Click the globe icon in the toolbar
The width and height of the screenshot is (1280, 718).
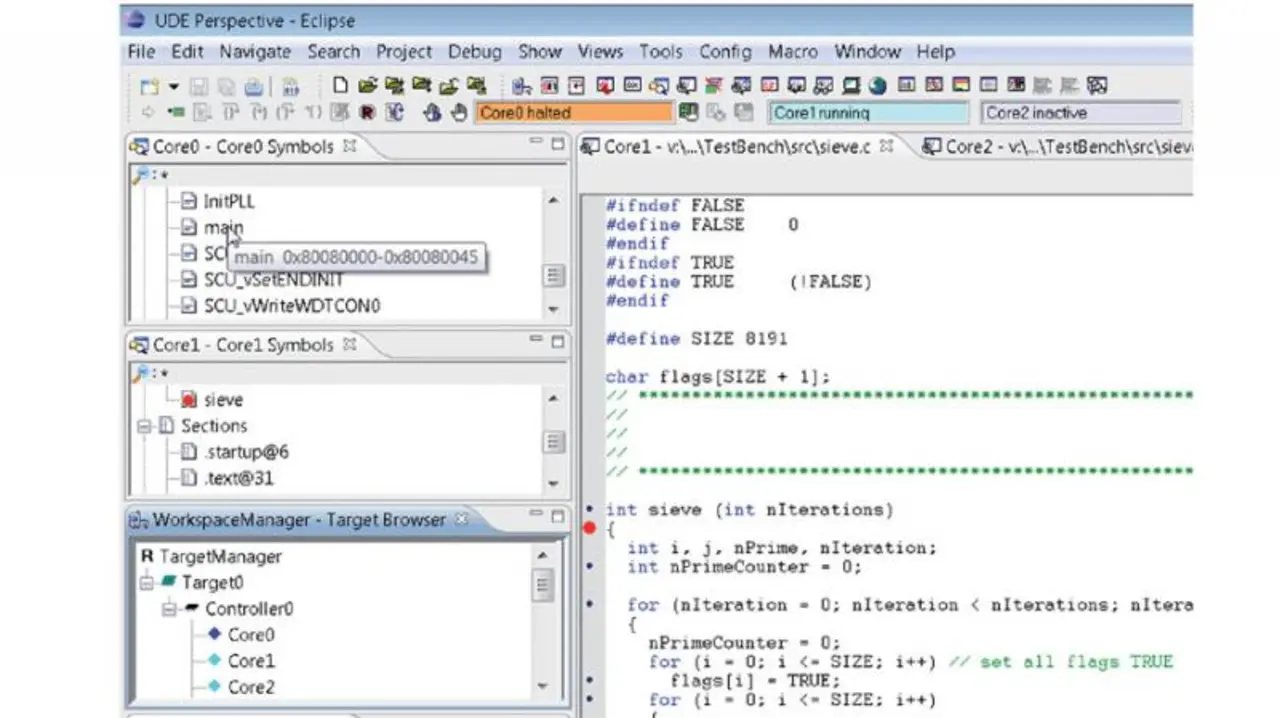tap(878, 86)
